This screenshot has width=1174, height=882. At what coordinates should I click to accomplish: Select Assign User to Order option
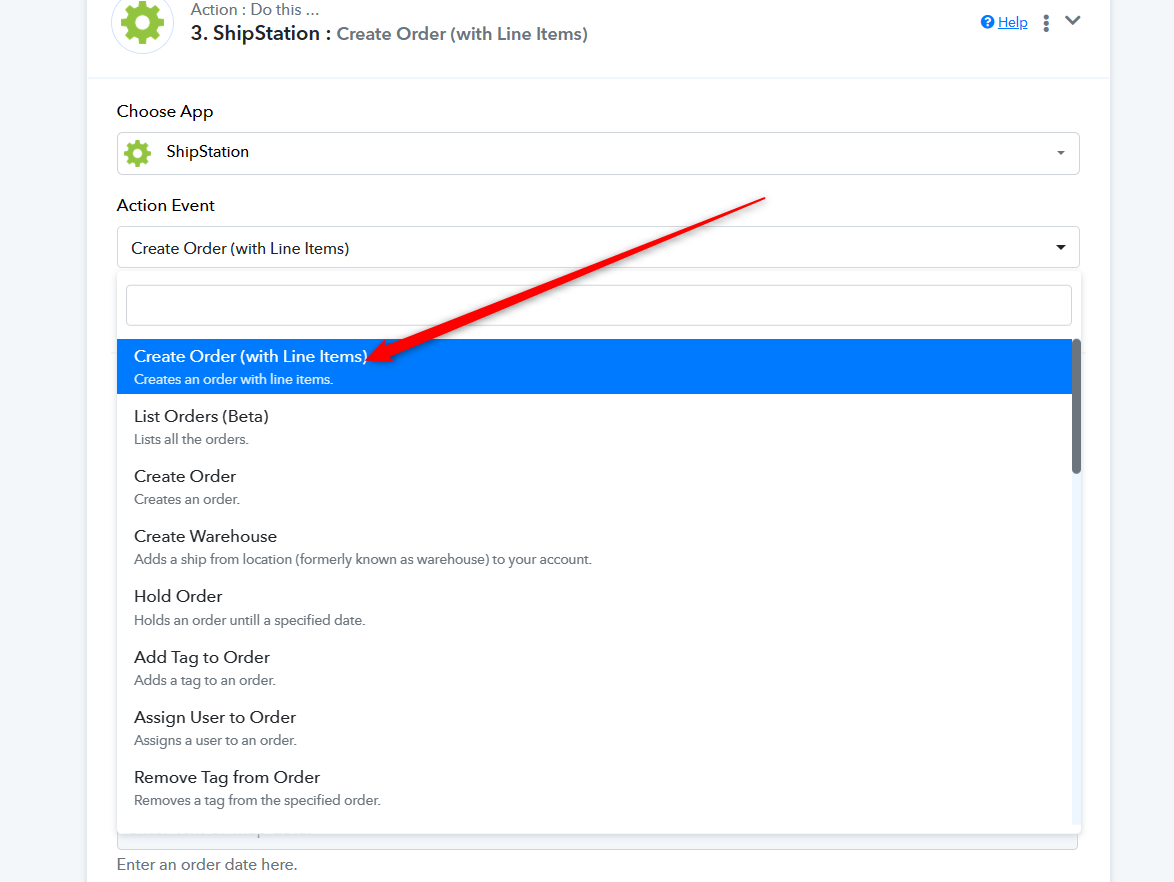tap(594, 728)
